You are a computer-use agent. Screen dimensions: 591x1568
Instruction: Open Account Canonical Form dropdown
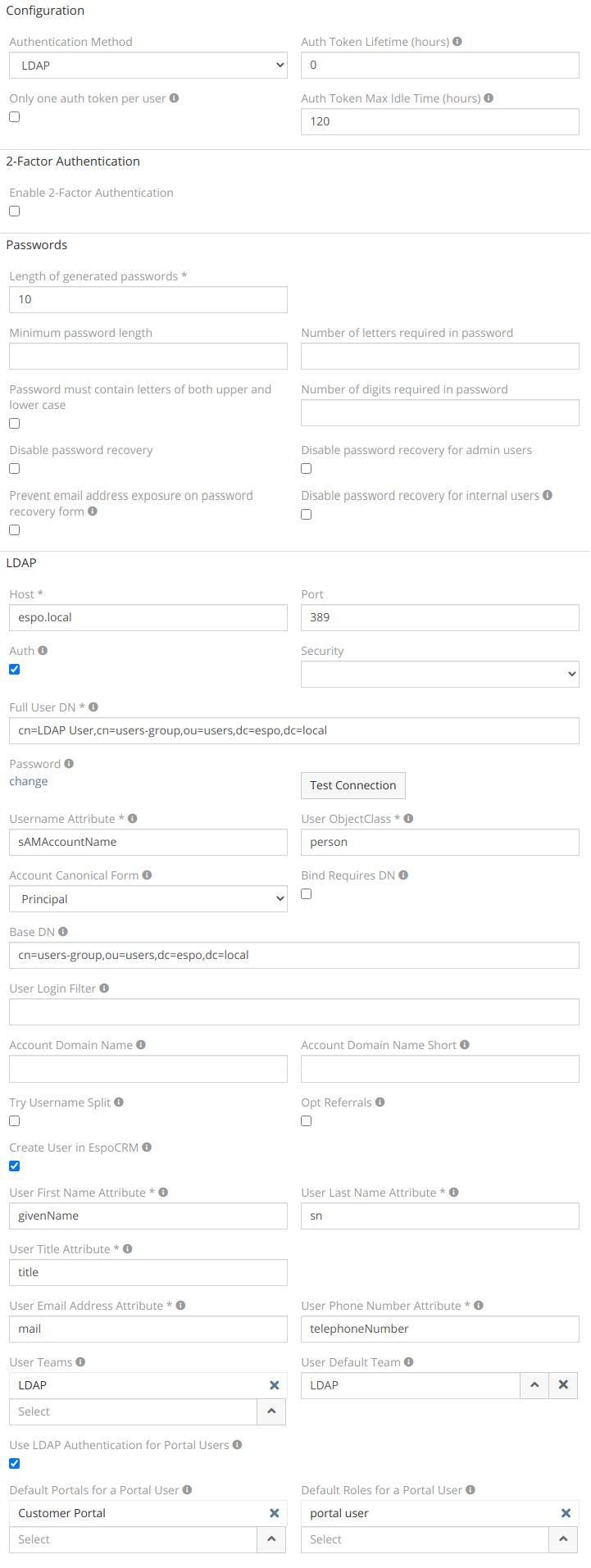[148, 899]
